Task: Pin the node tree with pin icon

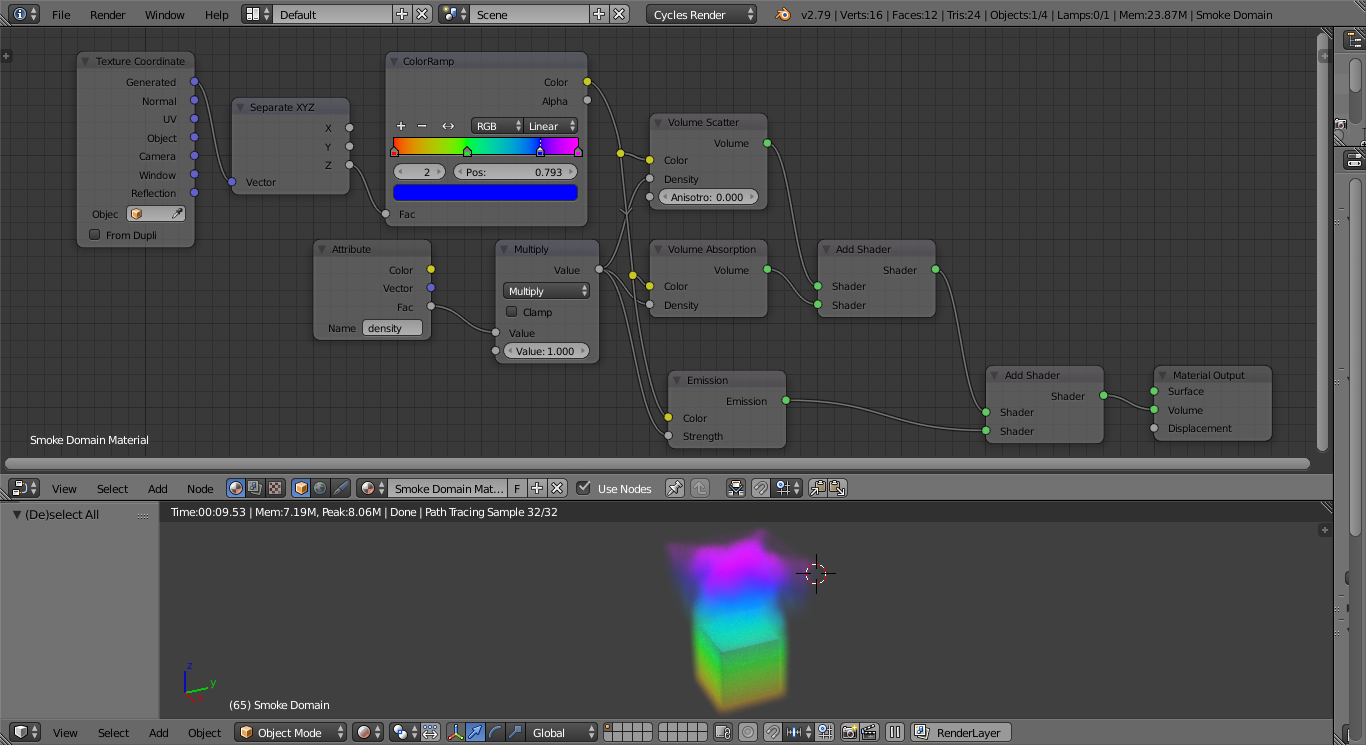Action: (675, 488)
